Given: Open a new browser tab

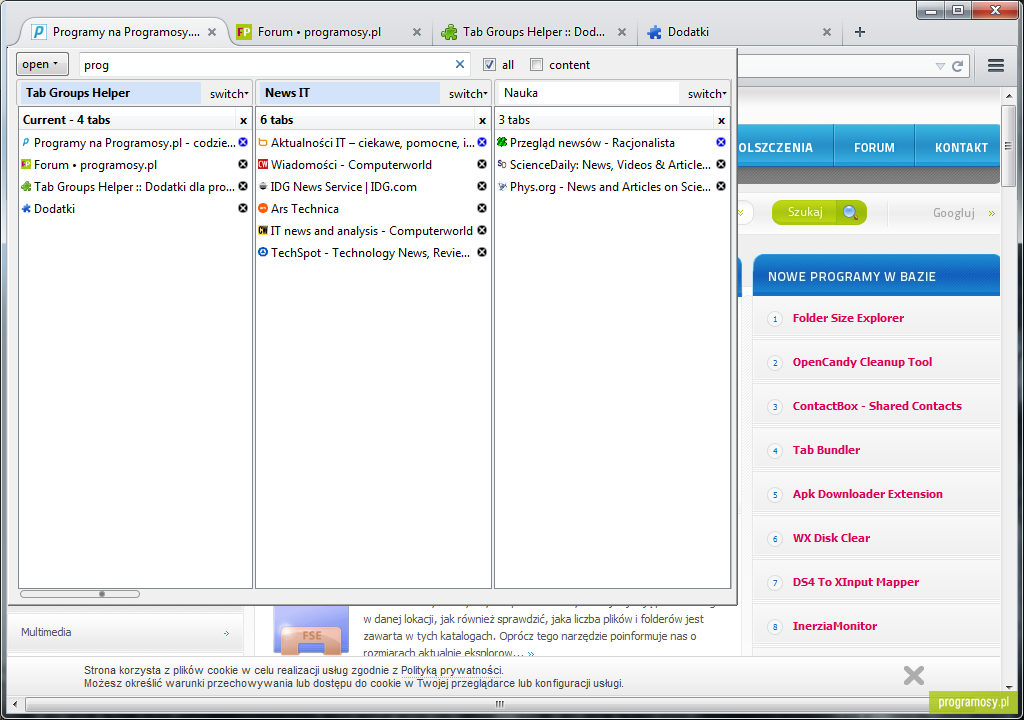Looking at the screenshot, I should tap(859, 32).
